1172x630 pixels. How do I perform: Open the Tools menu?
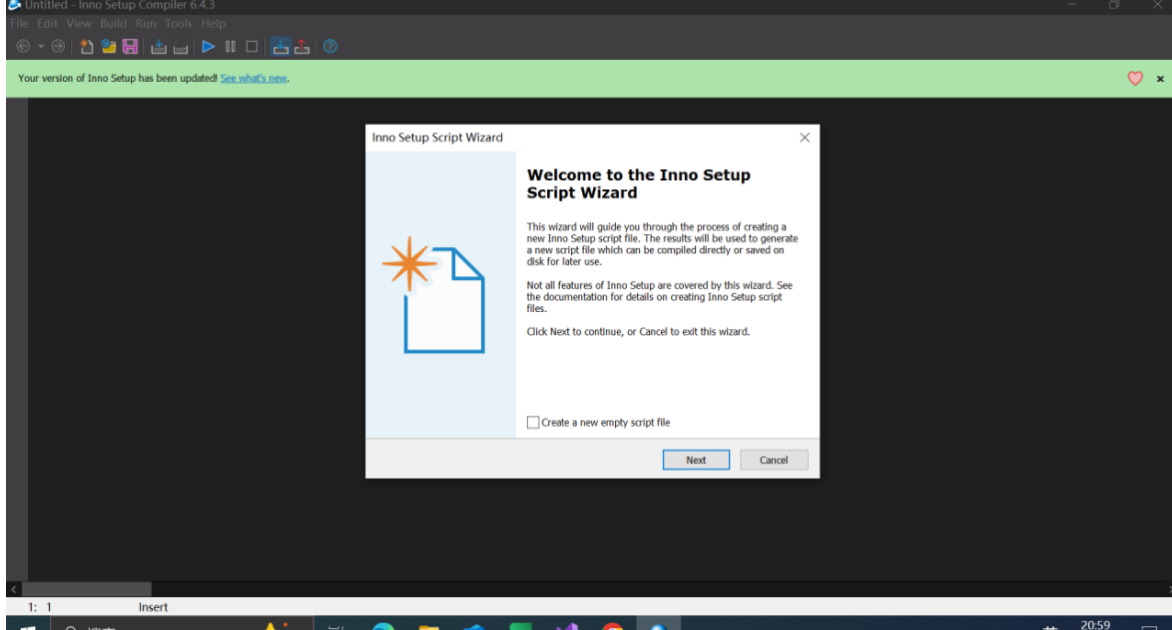click(179, 23)
